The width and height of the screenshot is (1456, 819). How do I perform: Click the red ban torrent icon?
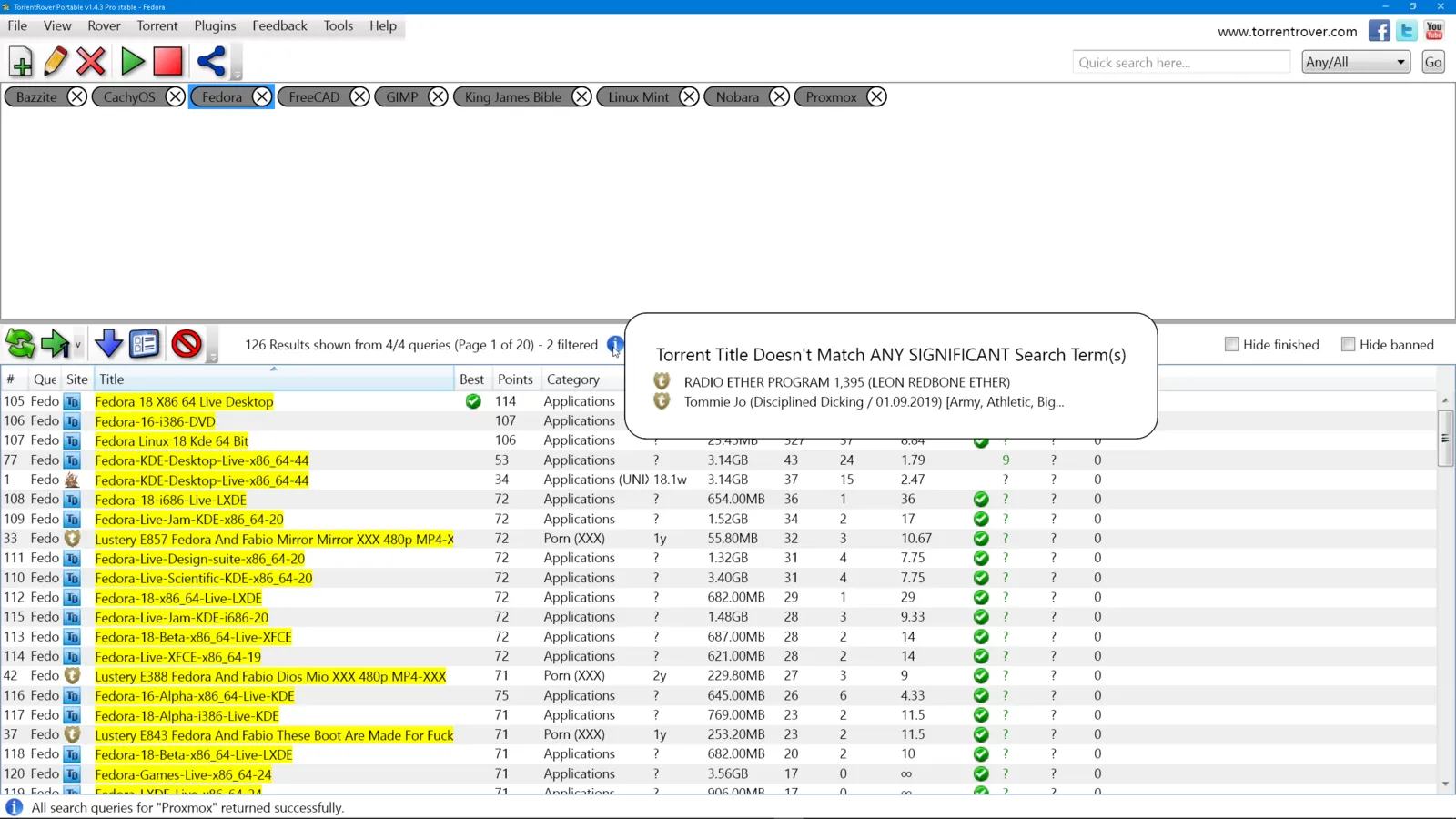tap(187, 344)
